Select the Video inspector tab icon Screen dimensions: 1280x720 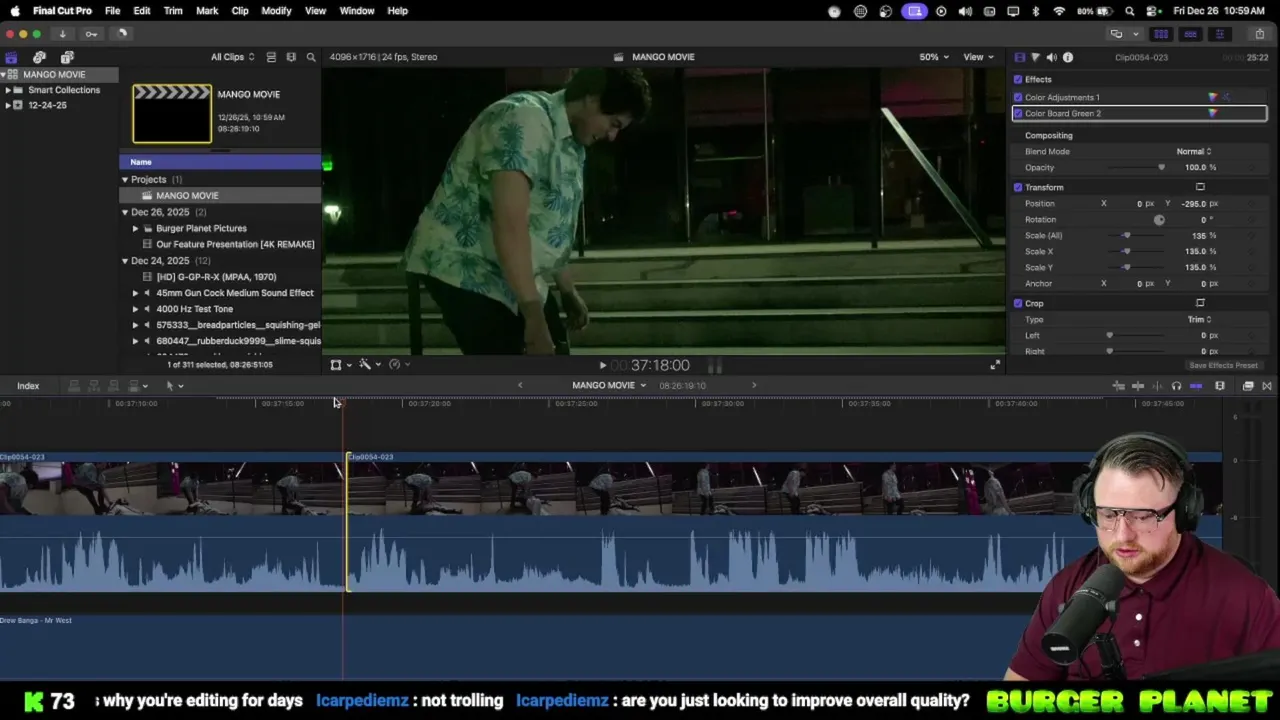(1019, 57)
